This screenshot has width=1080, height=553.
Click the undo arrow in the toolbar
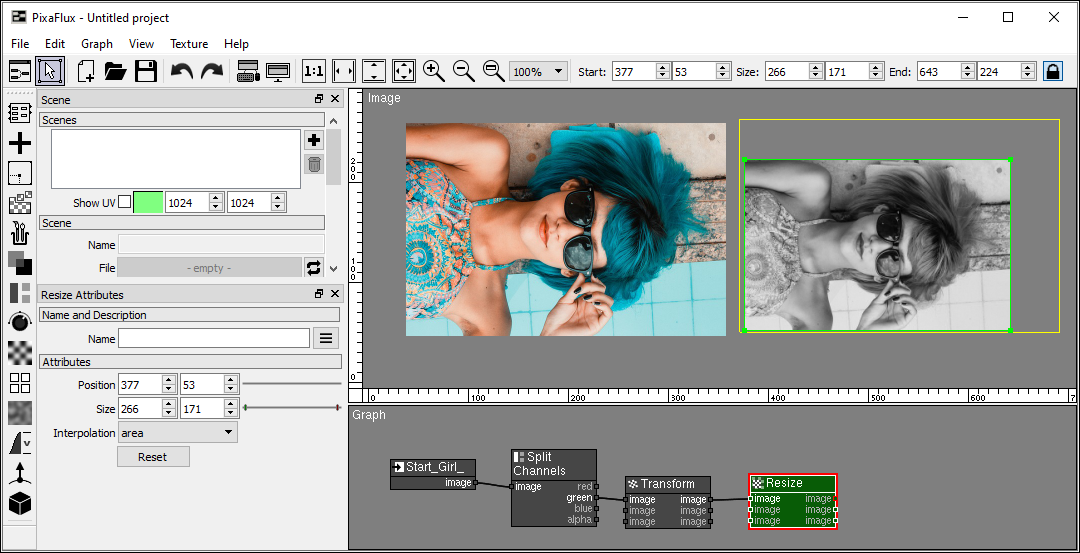click(x=181, y=71)
